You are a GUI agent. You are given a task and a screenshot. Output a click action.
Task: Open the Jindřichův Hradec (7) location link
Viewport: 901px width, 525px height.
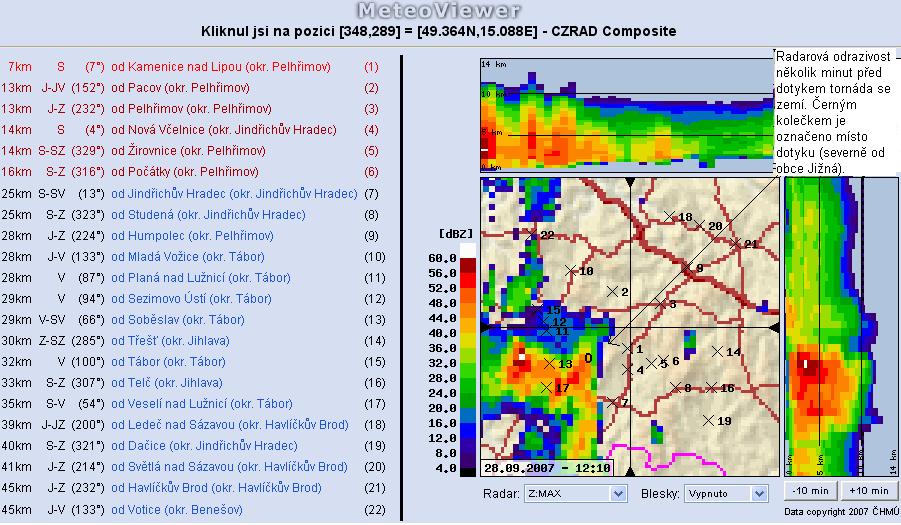(234, 193)
